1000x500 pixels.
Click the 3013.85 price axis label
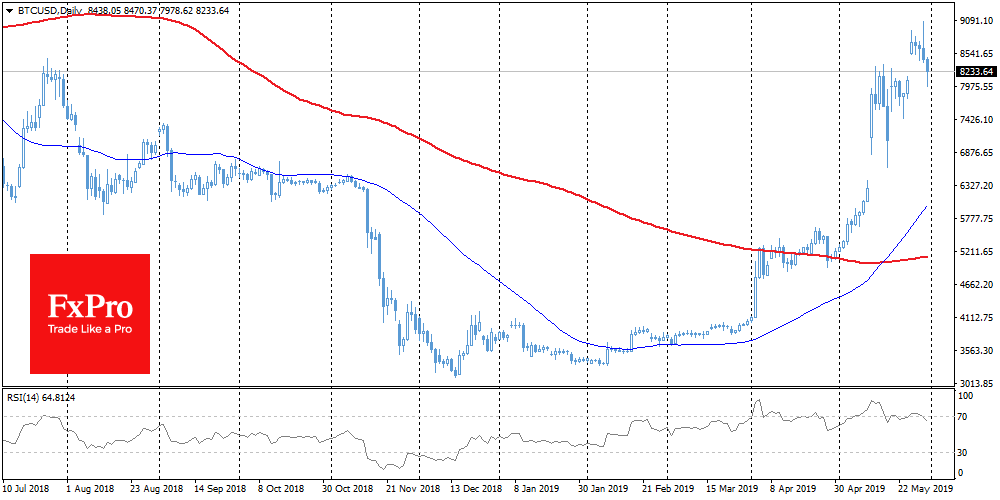[x=973, y=384]
